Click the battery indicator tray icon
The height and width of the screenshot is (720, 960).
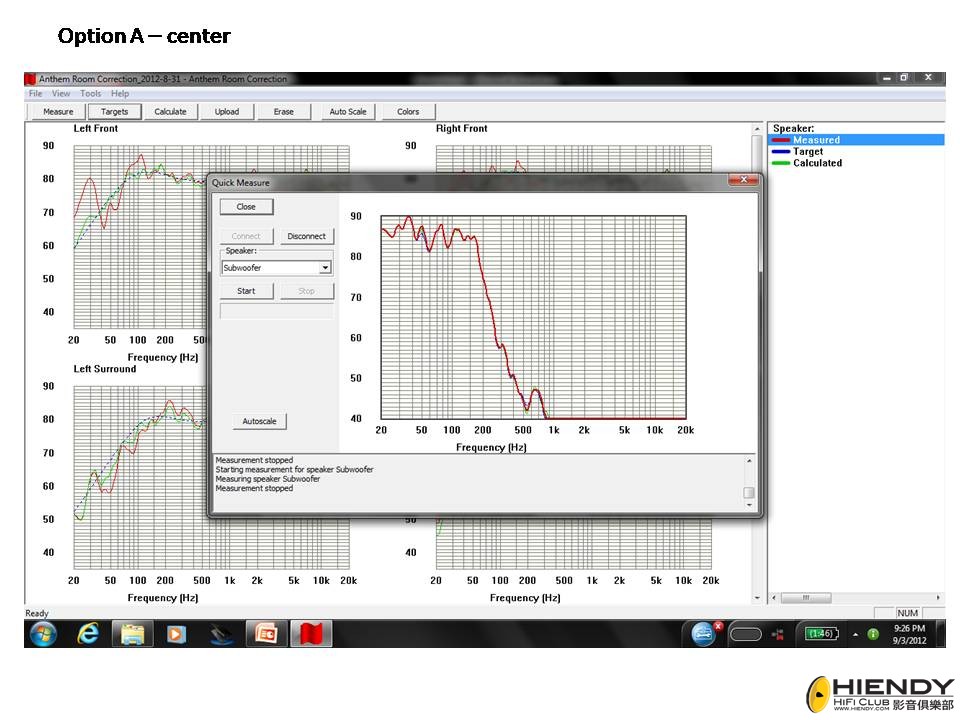coord(820,634)
